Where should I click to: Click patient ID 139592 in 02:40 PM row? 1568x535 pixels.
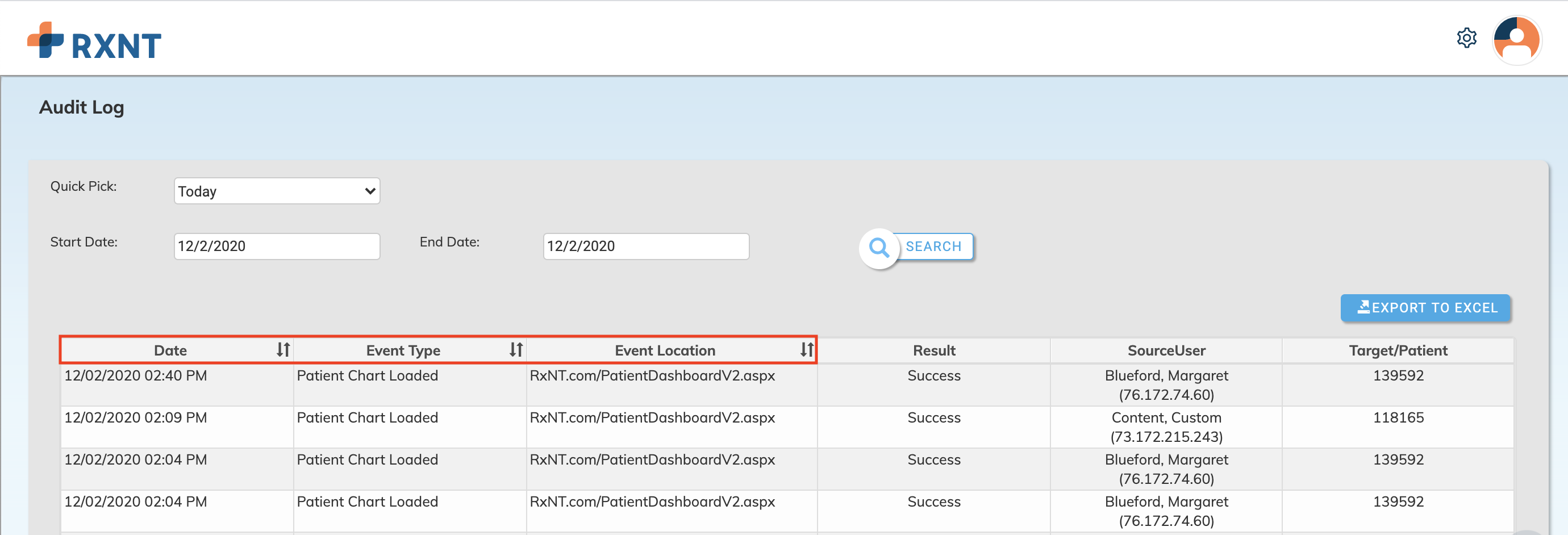click(x=1398, y=375)
